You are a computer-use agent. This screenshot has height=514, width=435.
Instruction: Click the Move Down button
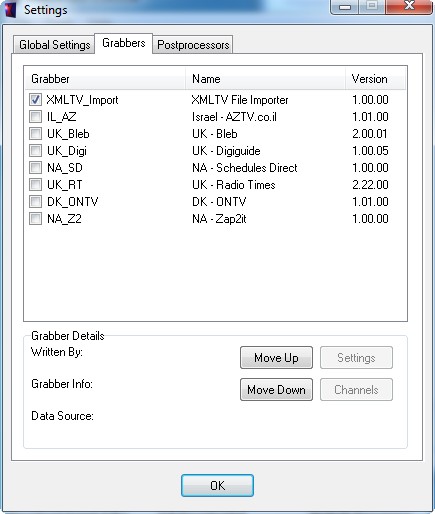click(276, 389)
